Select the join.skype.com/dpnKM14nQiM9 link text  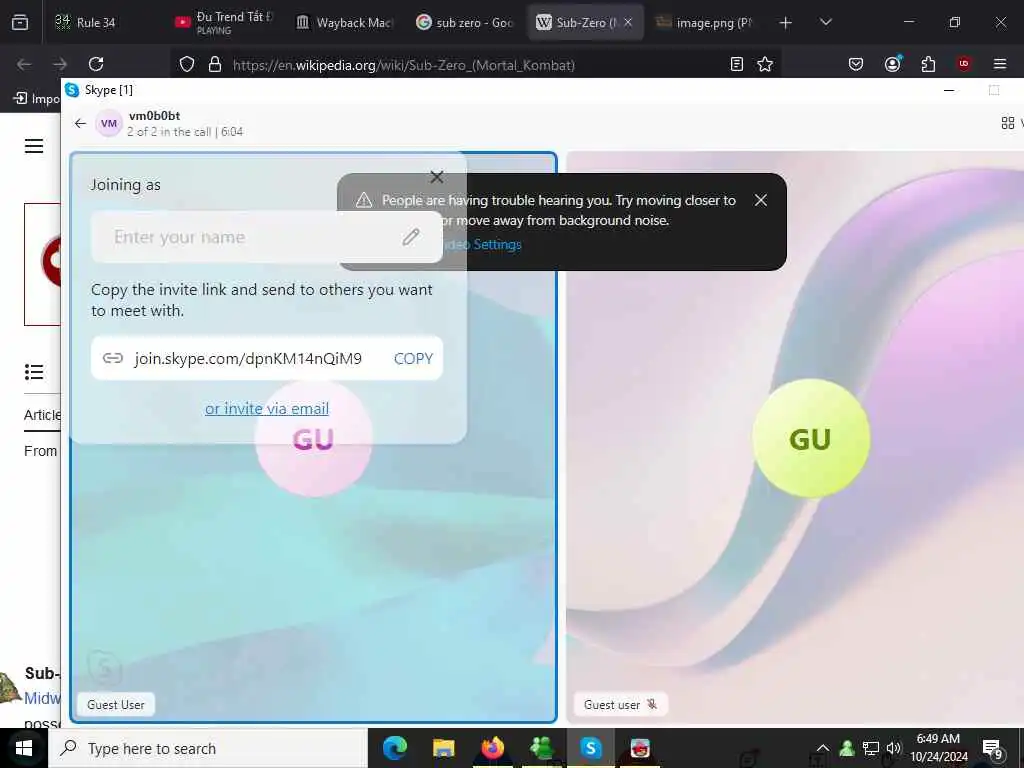[248, 359]
